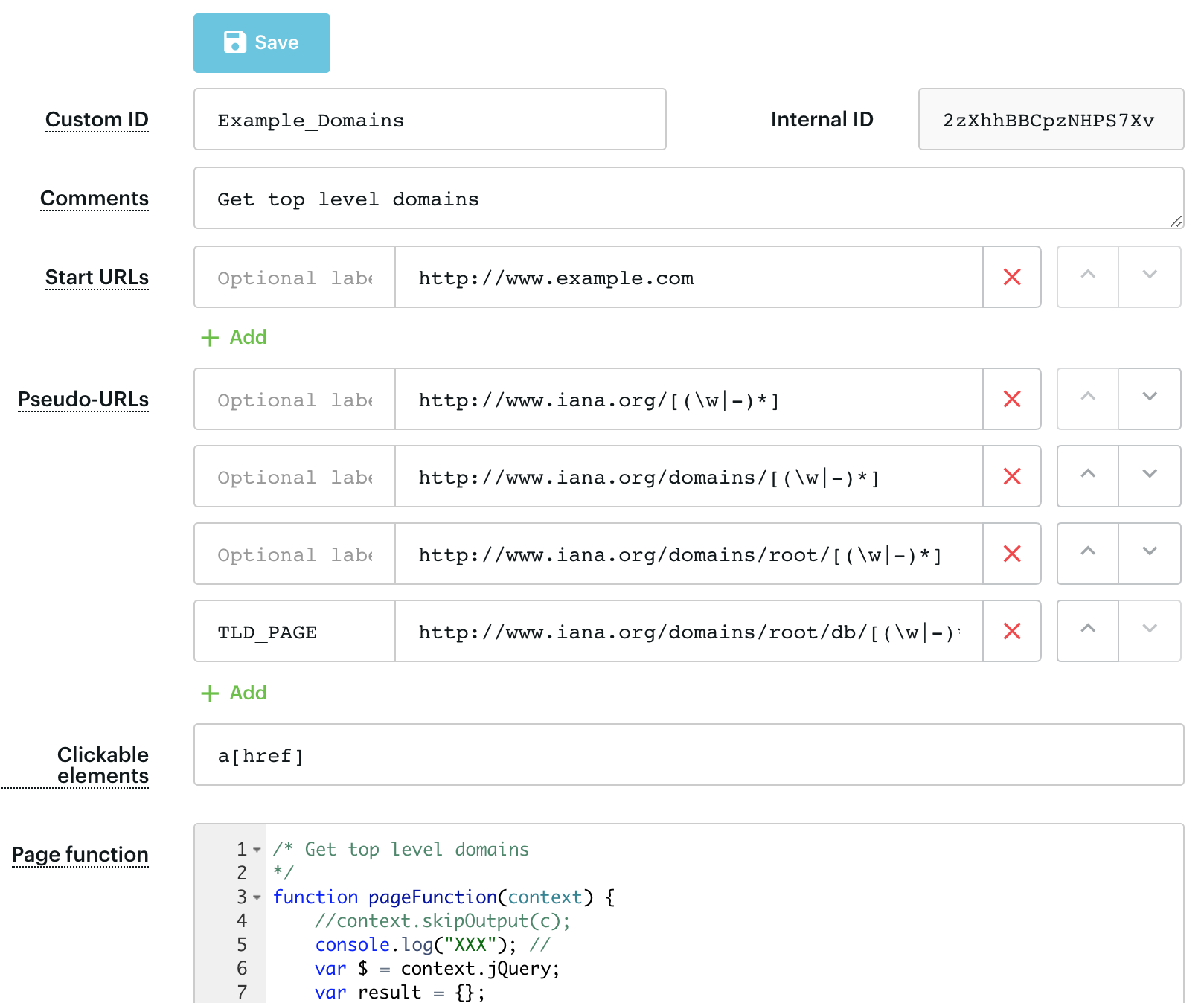This screenshot has height=1003, width=1204.
Task: Remove the domains/root pseudo-URL row
Action: (x=1011, y=554)
